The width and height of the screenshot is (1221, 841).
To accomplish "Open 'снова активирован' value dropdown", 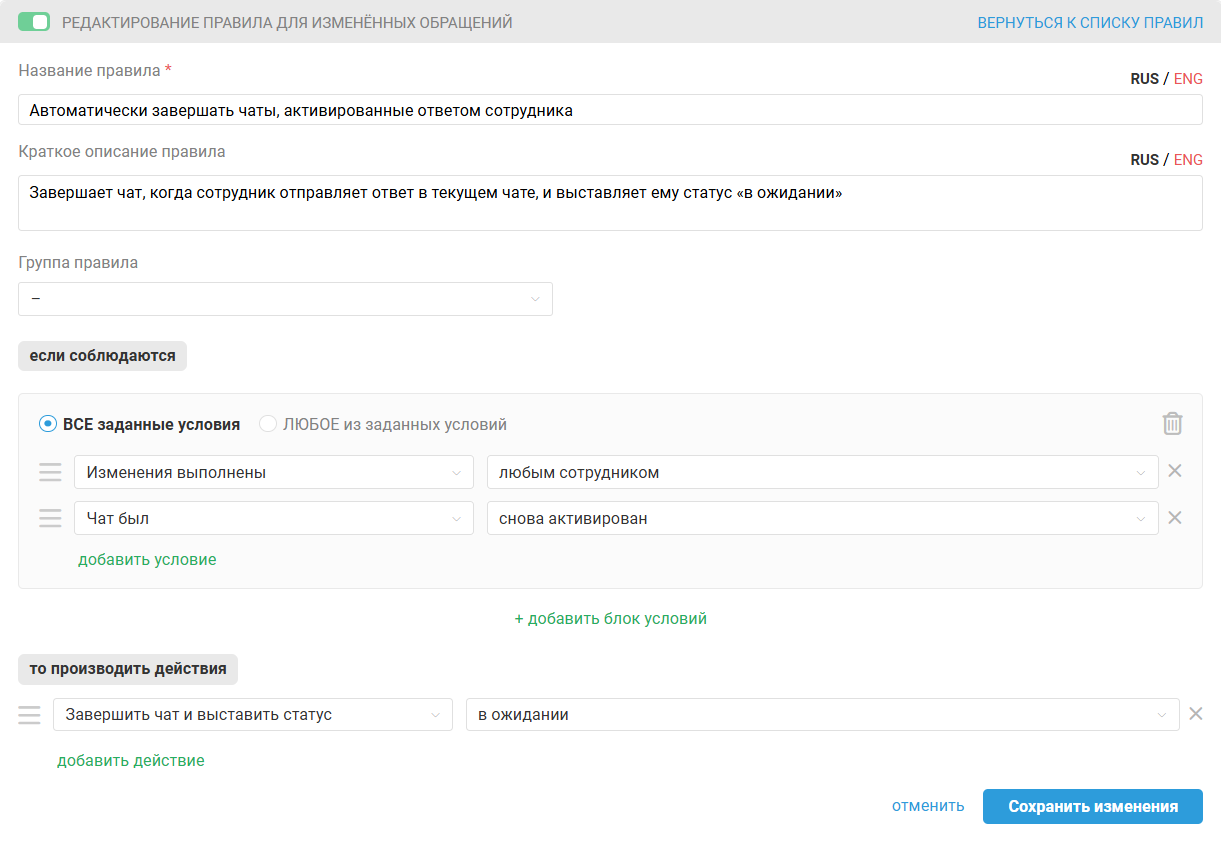I will tap(822, 518).
